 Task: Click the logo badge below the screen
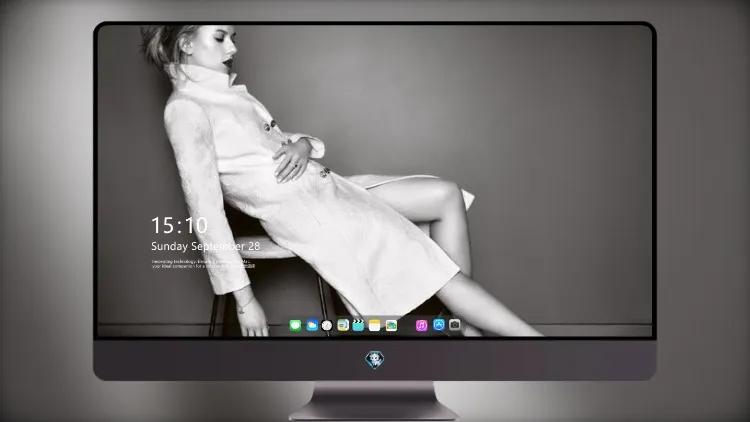click(x=375, y=360)
